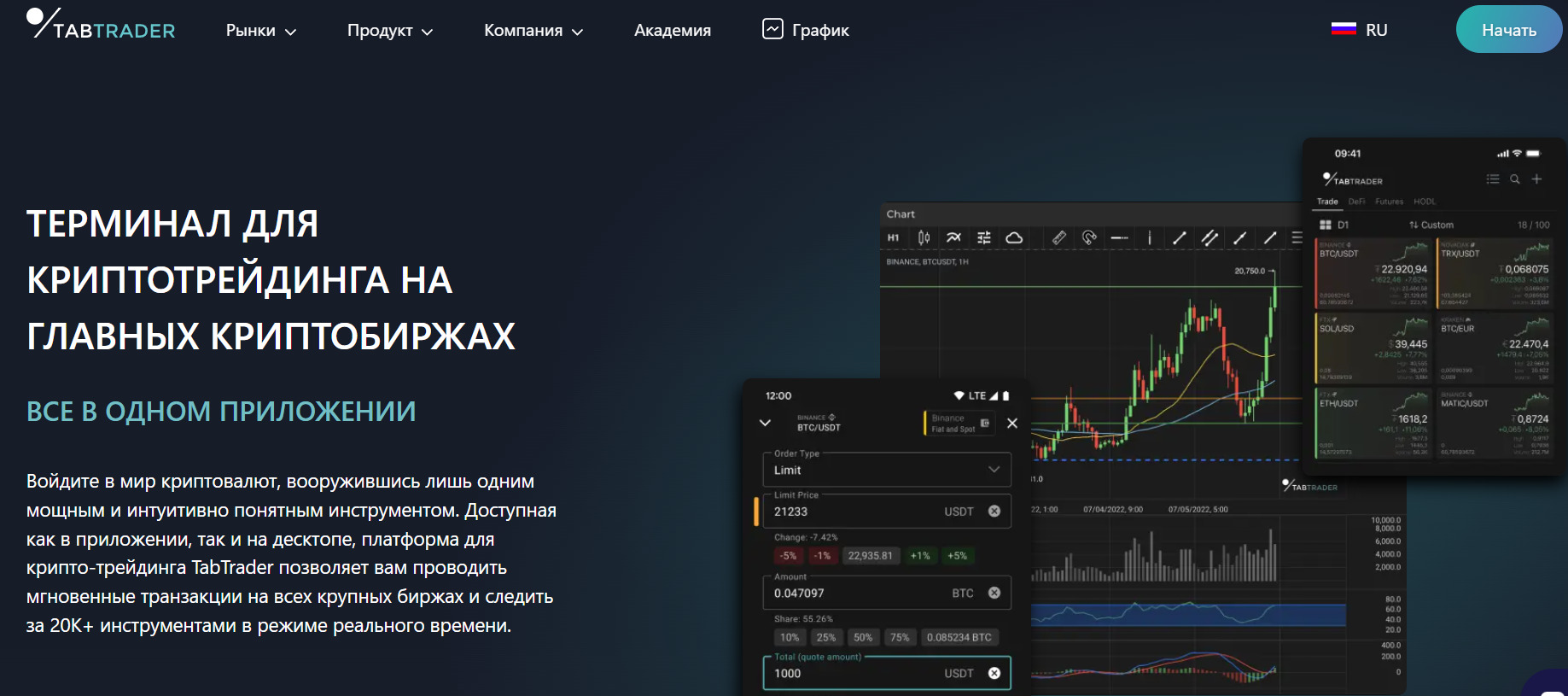Select the ruler measure tool

point(1058,238)
